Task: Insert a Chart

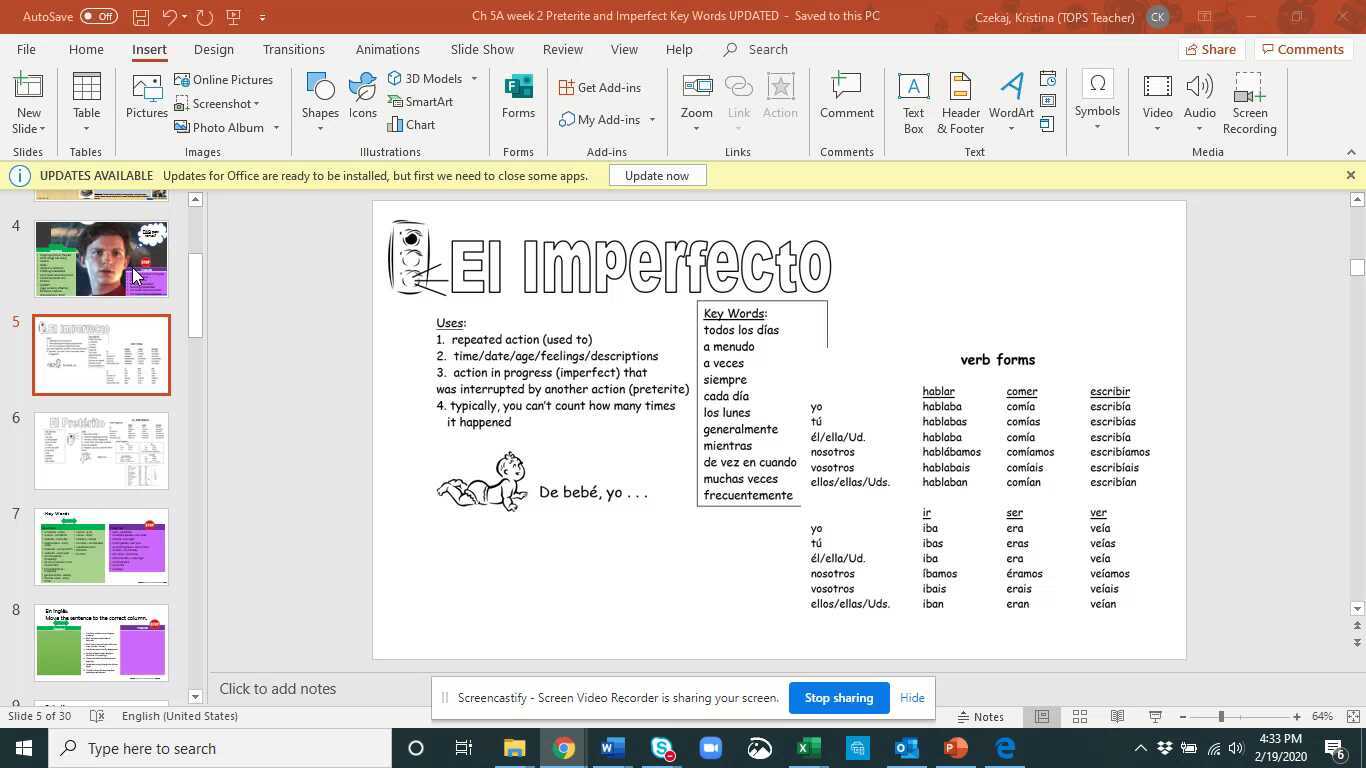Action: click(417, 124)
